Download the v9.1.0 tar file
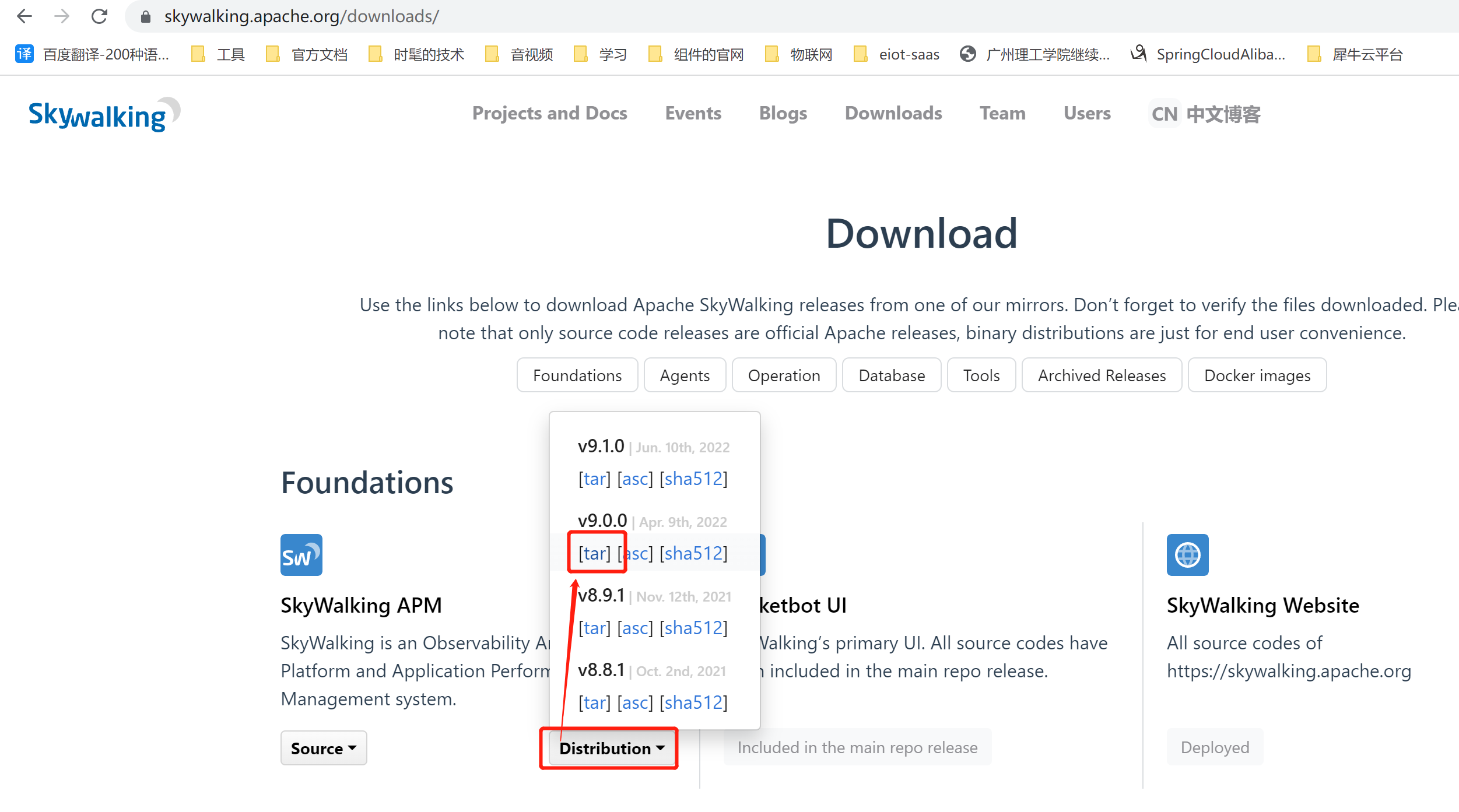The width and height of the screenshot is (1459, 812). click(594, 479)
